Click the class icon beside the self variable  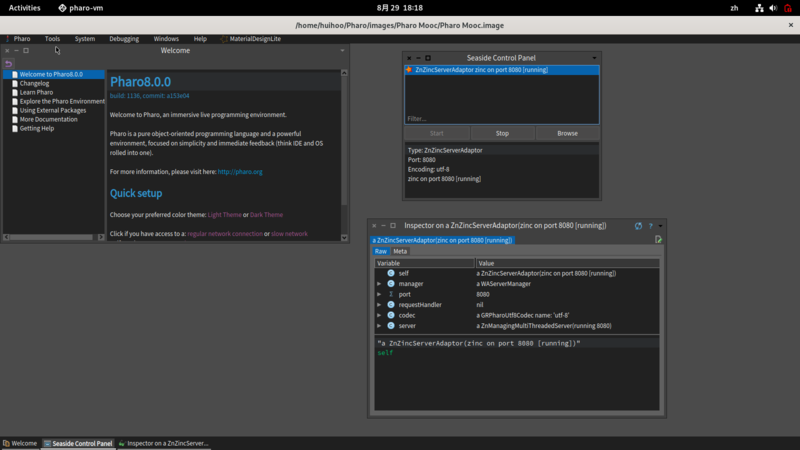pyautogui.click(x=391, y=273)
